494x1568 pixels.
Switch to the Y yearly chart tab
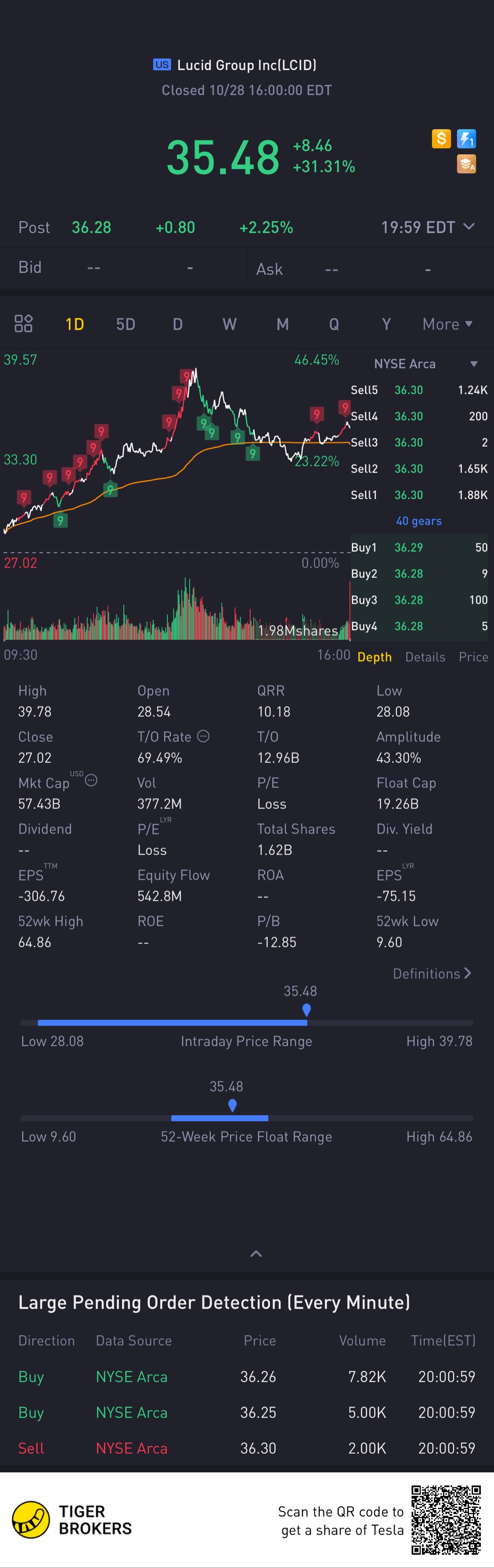tap(386, 324)
